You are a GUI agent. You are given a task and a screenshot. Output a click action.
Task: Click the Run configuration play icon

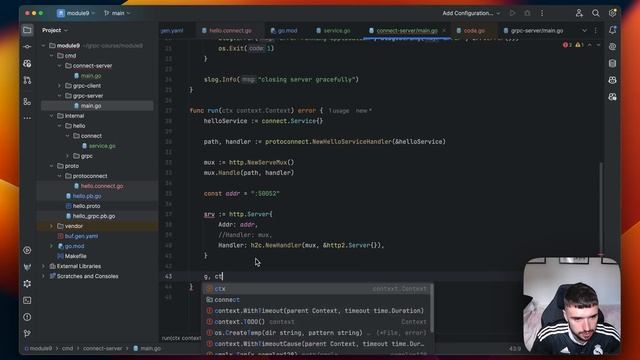[x=512, y=13]
